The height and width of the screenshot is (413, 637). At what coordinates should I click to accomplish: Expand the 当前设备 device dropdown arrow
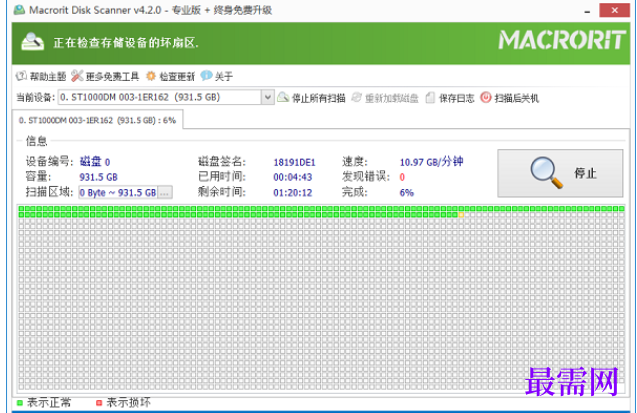268,97
